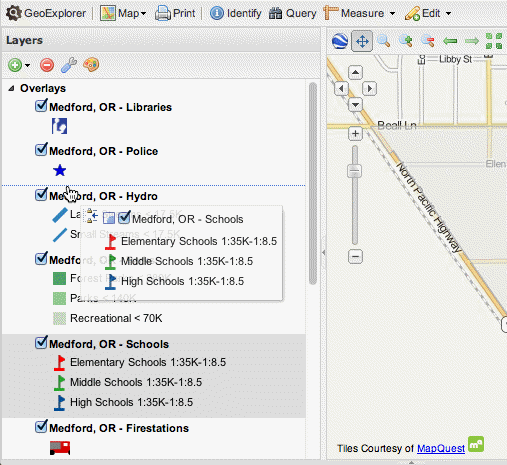Viewport: 507px width, 465px height.
Task: Open the Measure dropdown arrow
Action: (x=392, y=13)
